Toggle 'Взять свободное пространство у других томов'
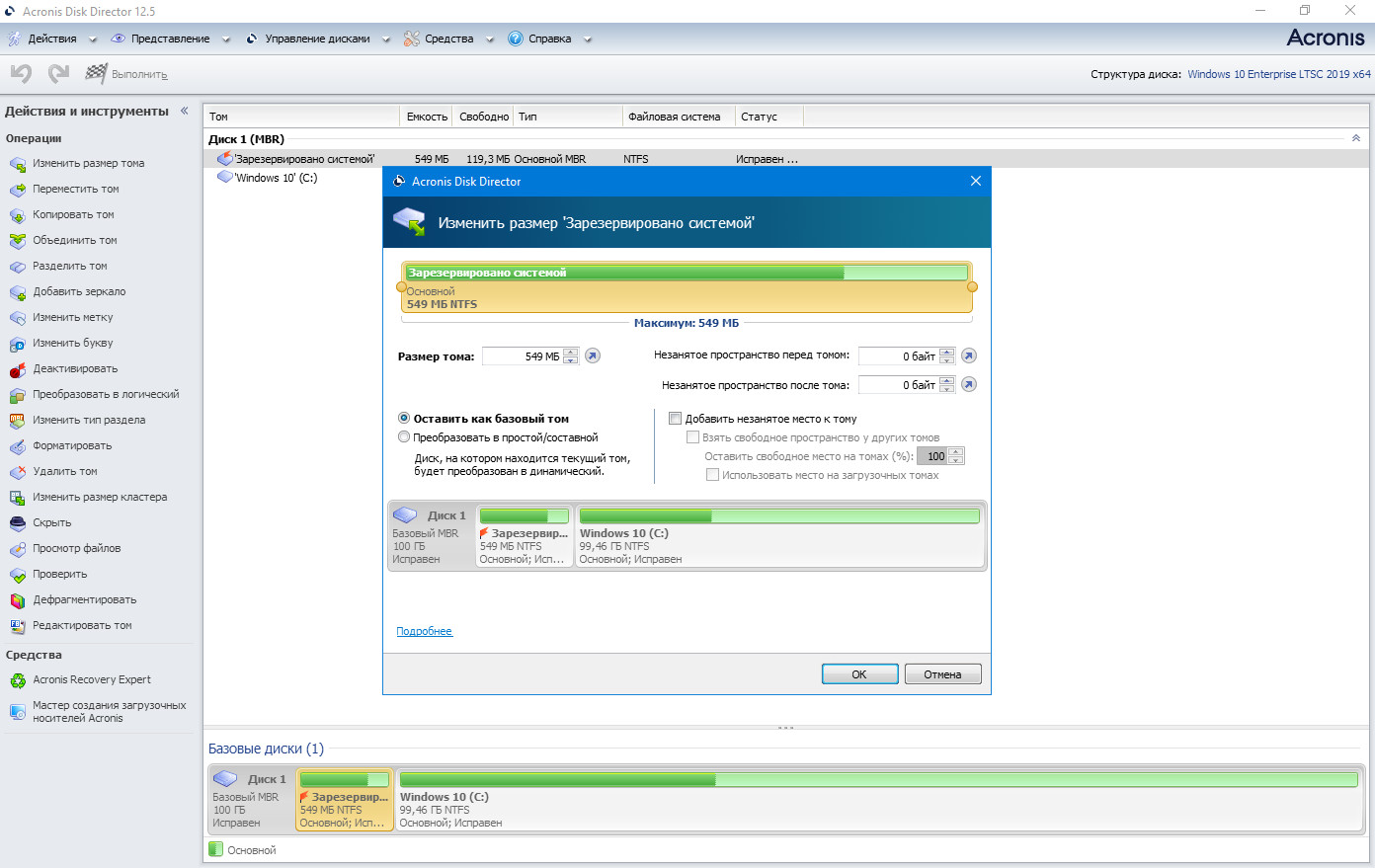The width and height of the screenshot is (1375, 868). 693,437
